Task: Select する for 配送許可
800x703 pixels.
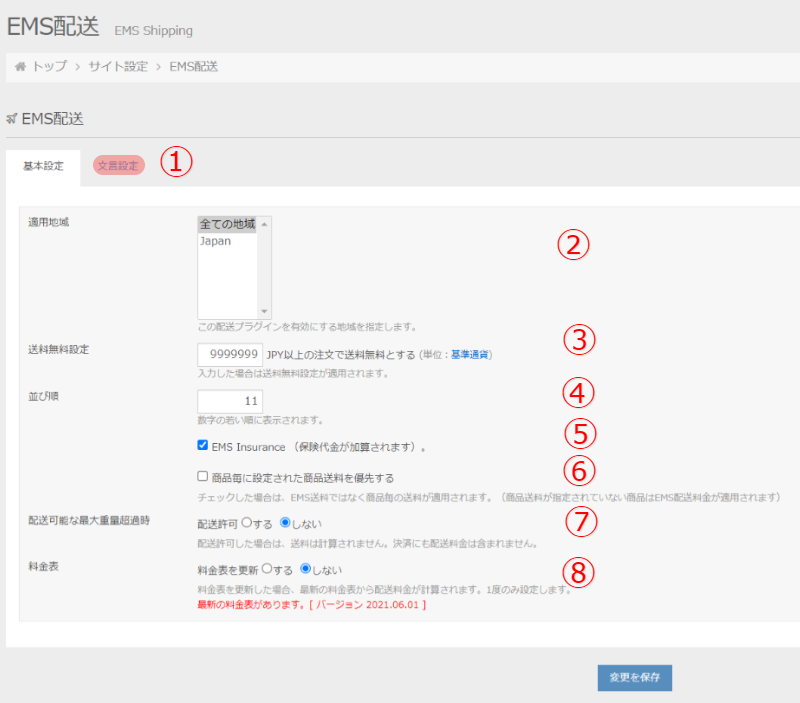Action: pyautogui.click(x=246, y=522)
